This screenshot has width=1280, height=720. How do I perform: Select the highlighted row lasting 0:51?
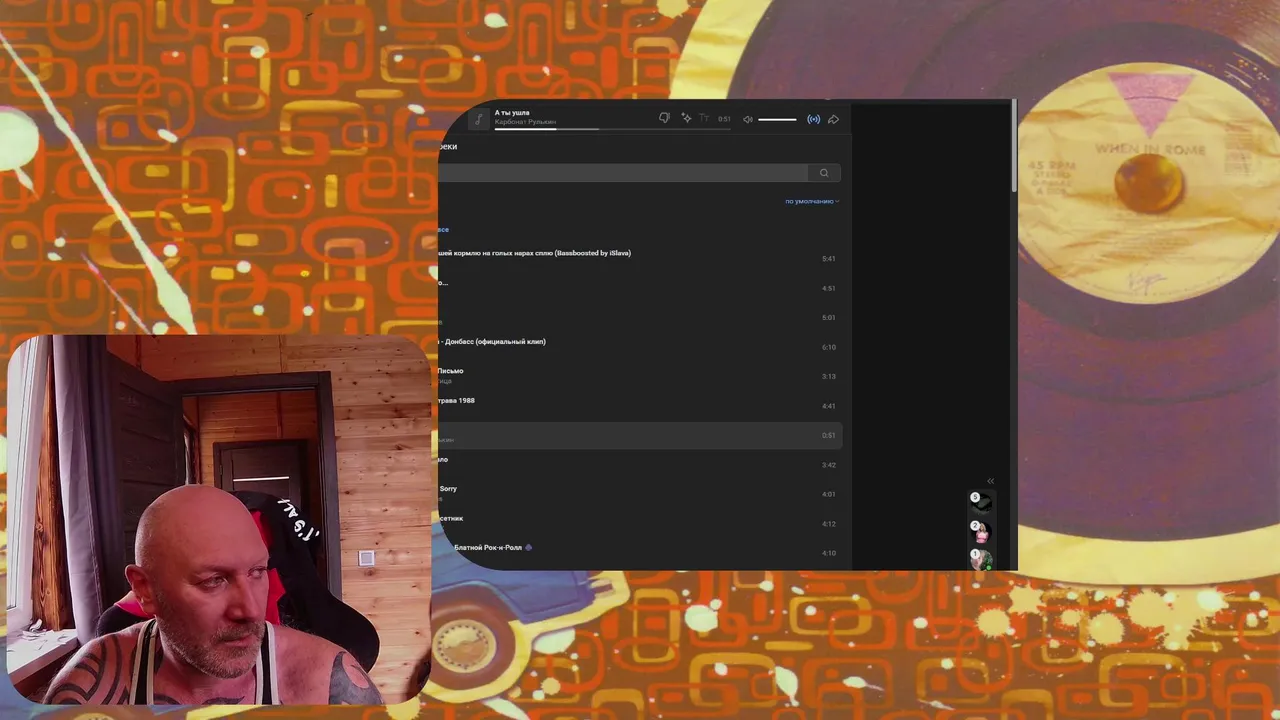640,435
